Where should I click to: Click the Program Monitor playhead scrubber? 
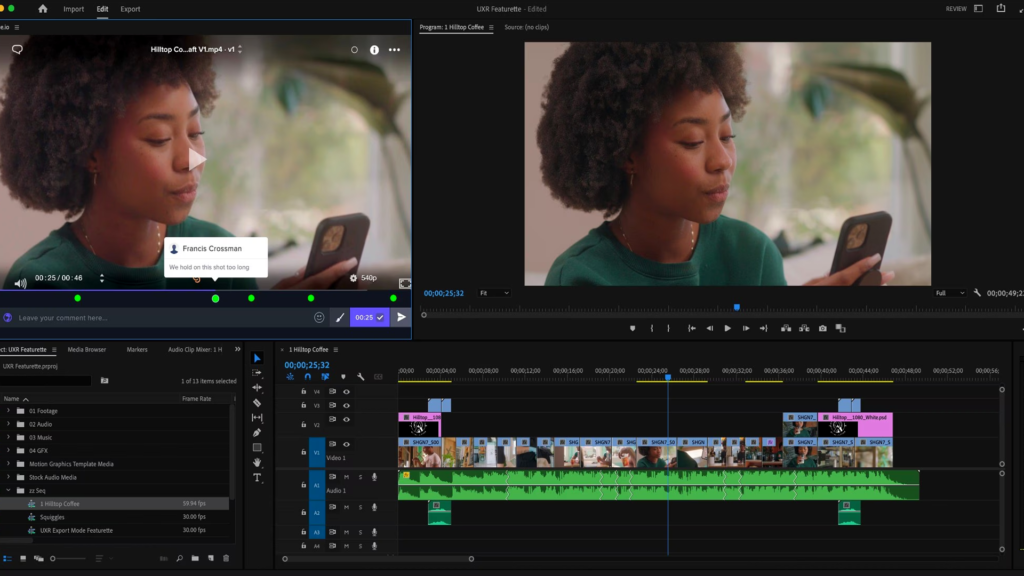click(737, 308)
